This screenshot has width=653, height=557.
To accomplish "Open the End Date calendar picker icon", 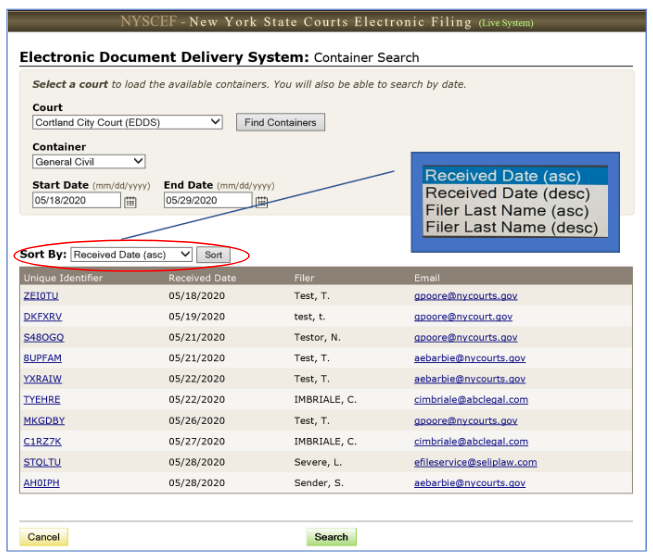I will pos(261,201).
